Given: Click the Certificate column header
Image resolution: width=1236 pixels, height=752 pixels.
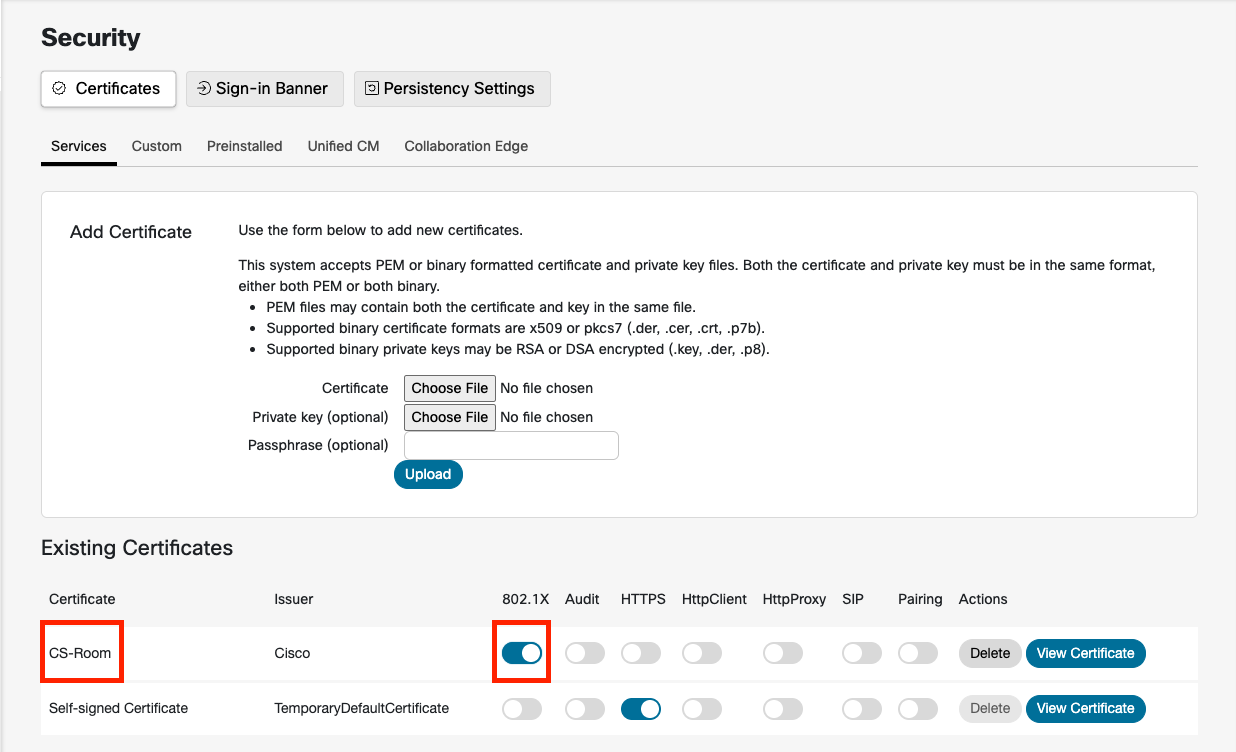Looking at the screenshot, I should tap(82, 599).
